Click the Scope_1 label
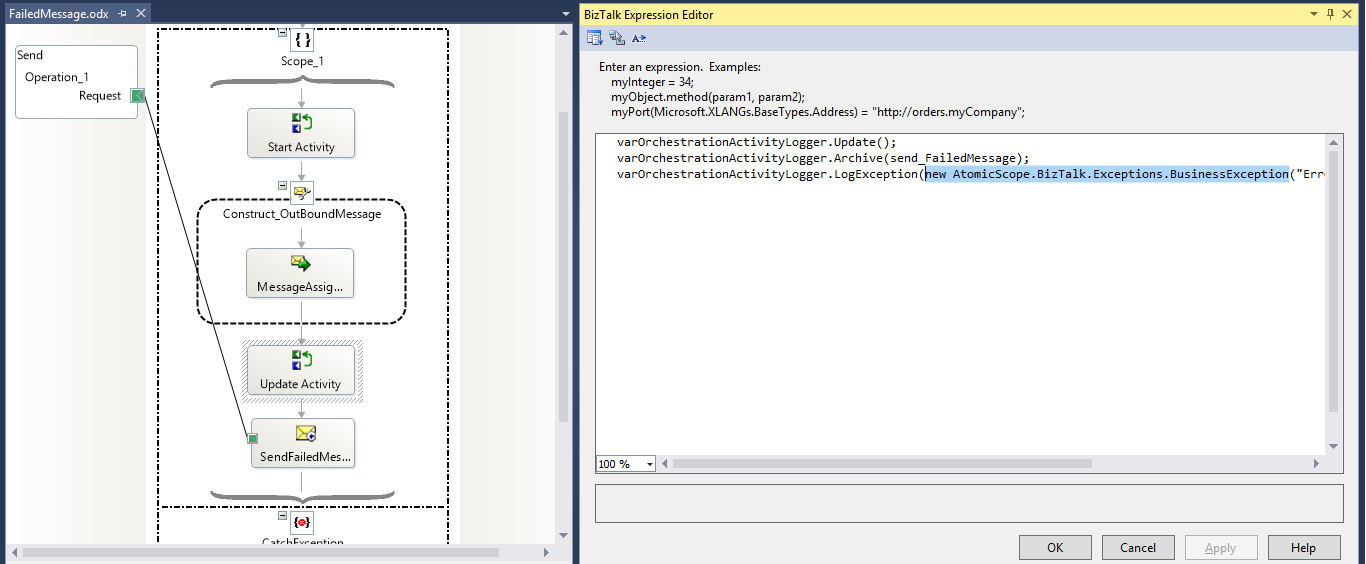1366x564 pixels. [x=302, y=61]
